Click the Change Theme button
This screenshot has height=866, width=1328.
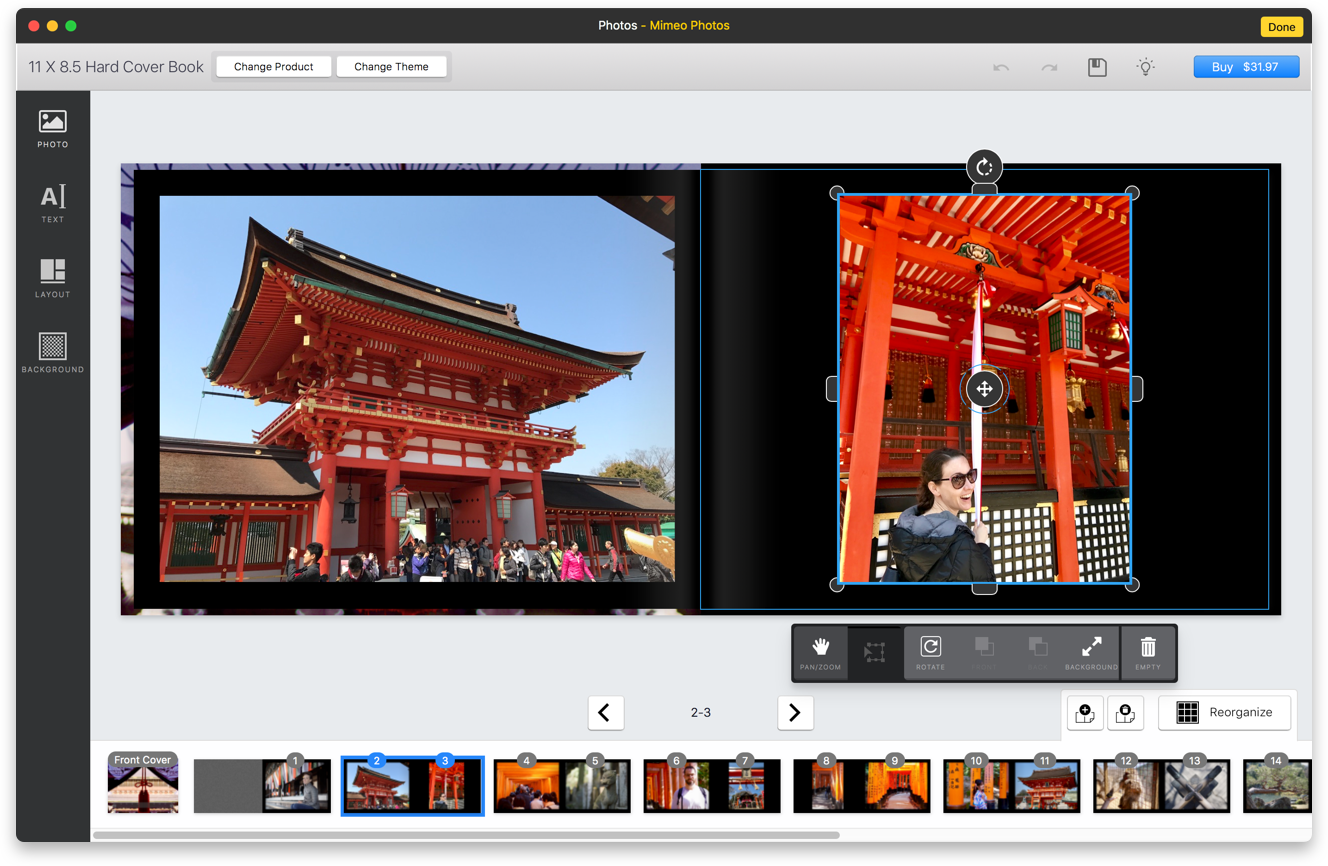[x=392, y=66]
